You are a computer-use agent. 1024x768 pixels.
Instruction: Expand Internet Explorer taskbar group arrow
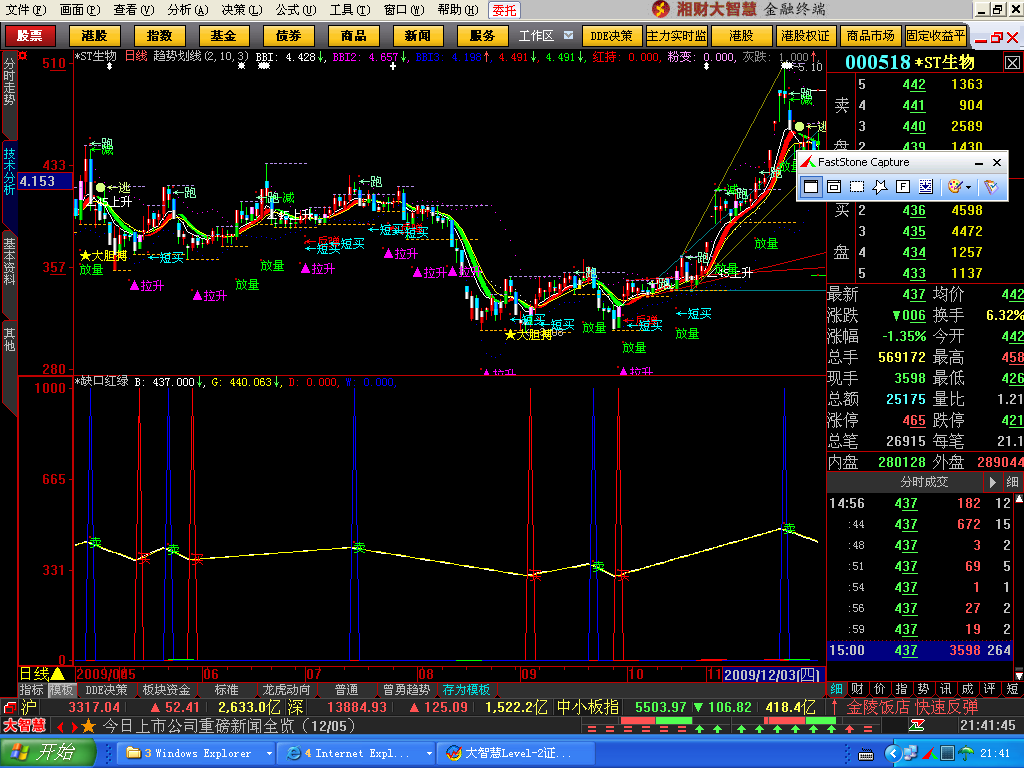click(x=429, y=754)
